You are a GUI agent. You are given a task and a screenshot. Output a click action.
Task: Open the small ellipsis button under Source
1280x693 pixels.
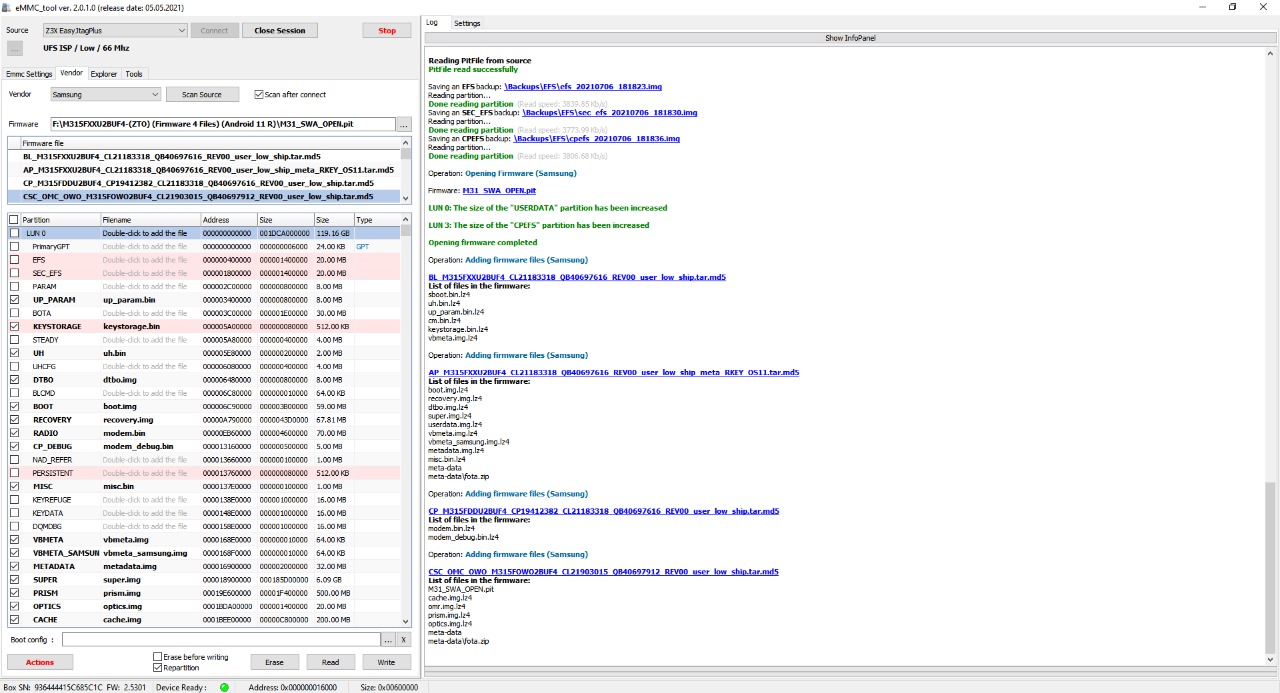pyautogui.click(x=15, y=48)
